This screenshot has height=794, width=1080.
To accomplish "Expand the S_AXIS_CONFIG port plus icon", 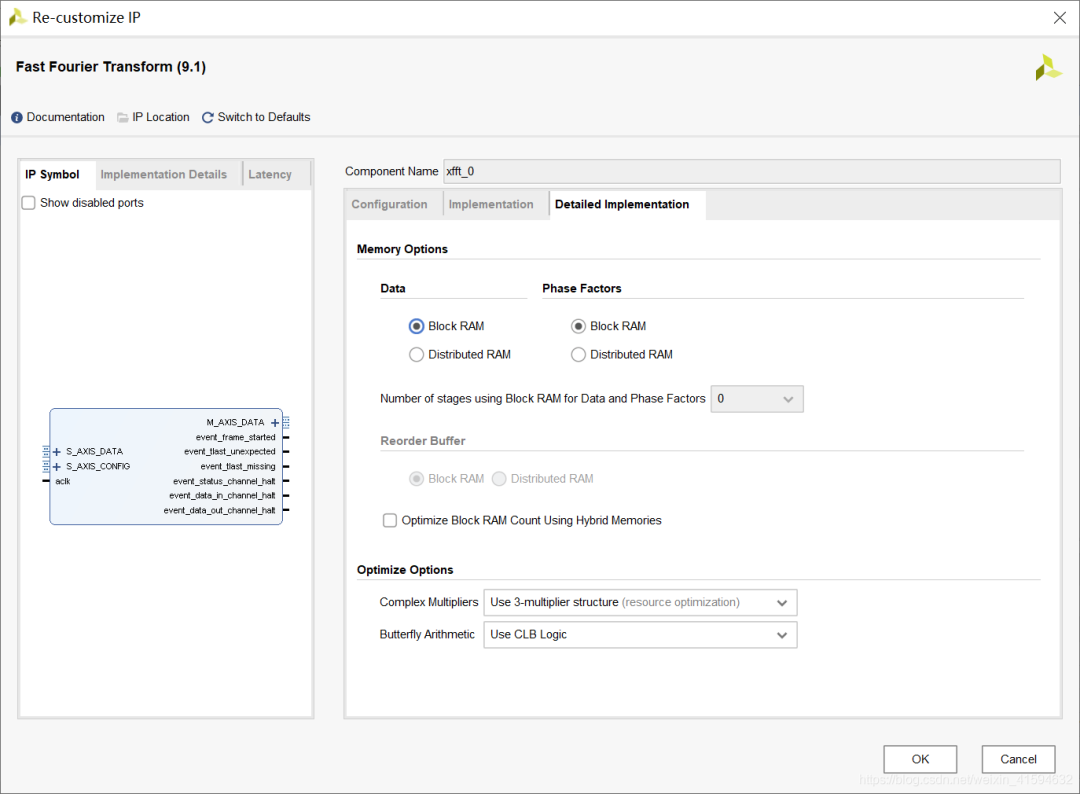I will 57,467.
